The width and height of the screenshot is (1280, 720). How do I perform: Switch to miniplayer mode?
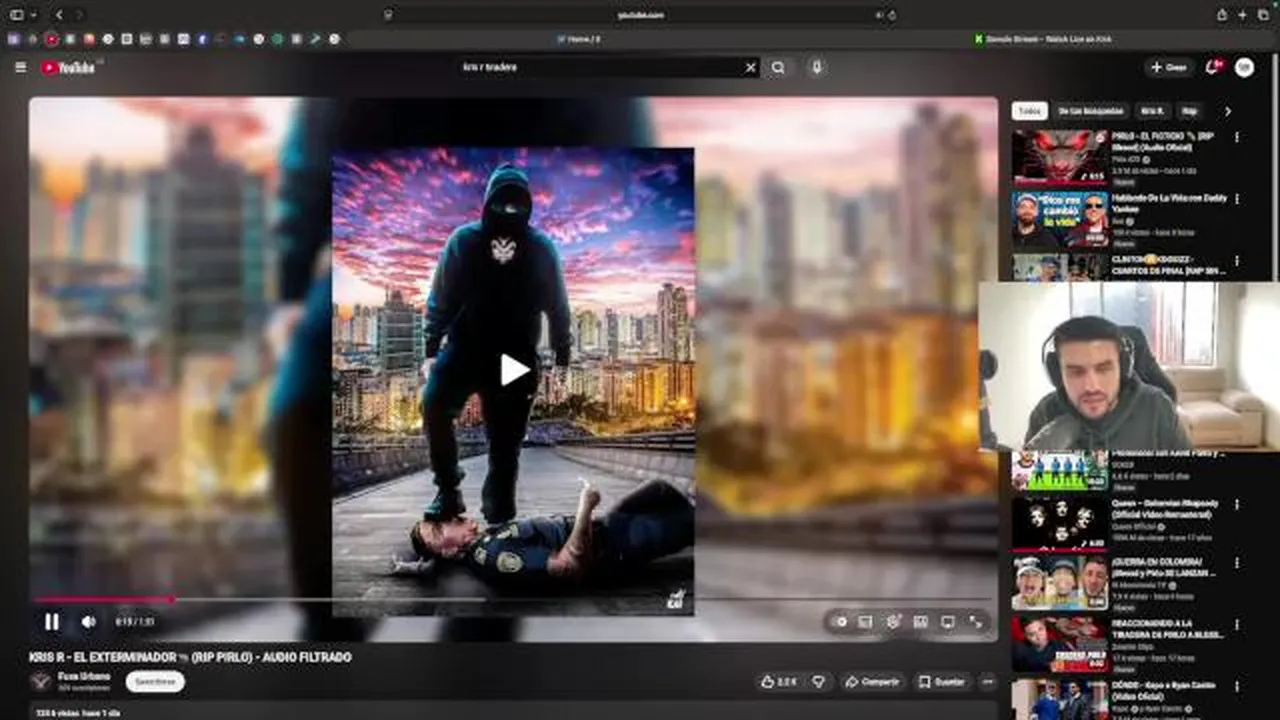coord(920,621)
